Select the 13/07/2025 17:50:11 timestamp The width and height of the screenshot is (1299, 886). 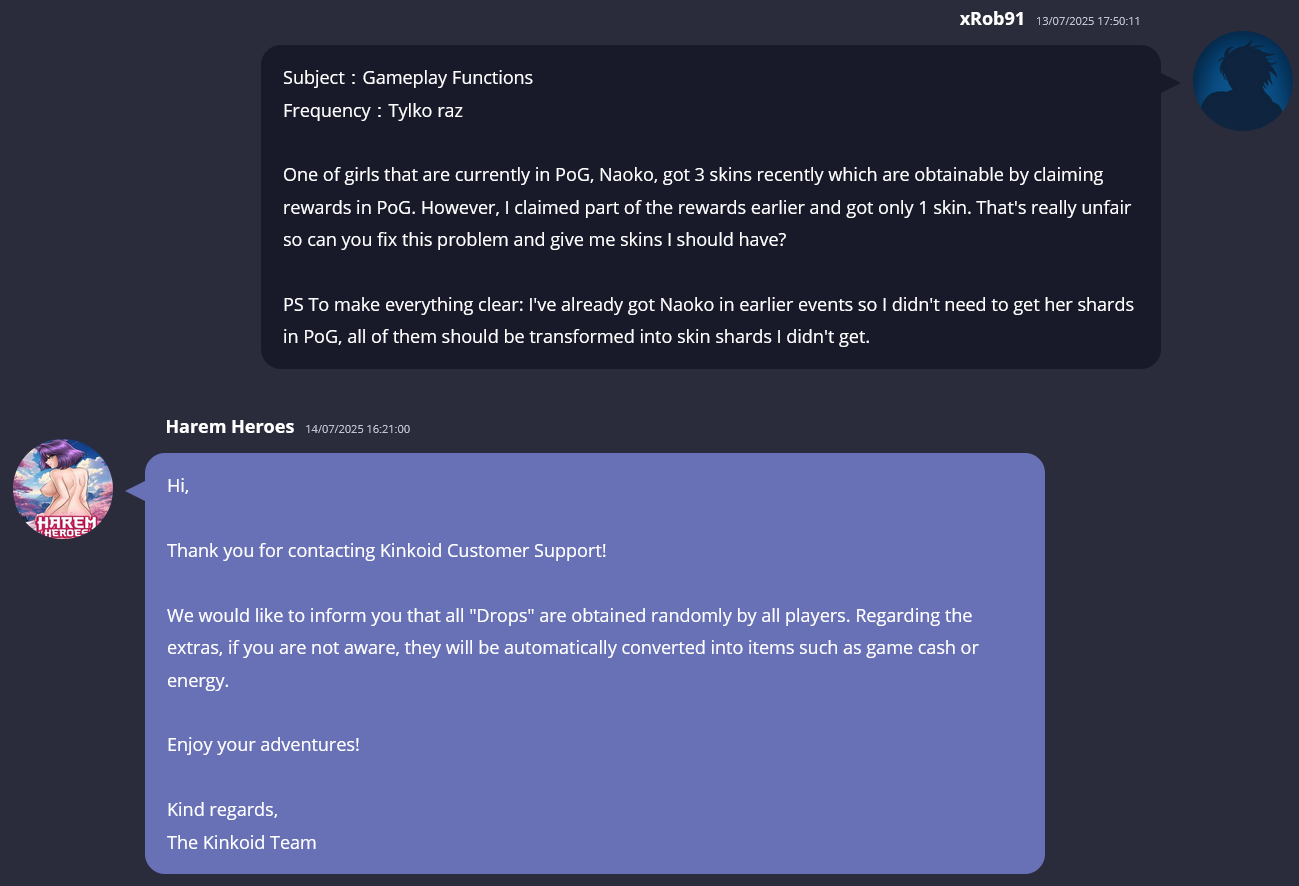pyautogui.click(x=1088, y=21)
